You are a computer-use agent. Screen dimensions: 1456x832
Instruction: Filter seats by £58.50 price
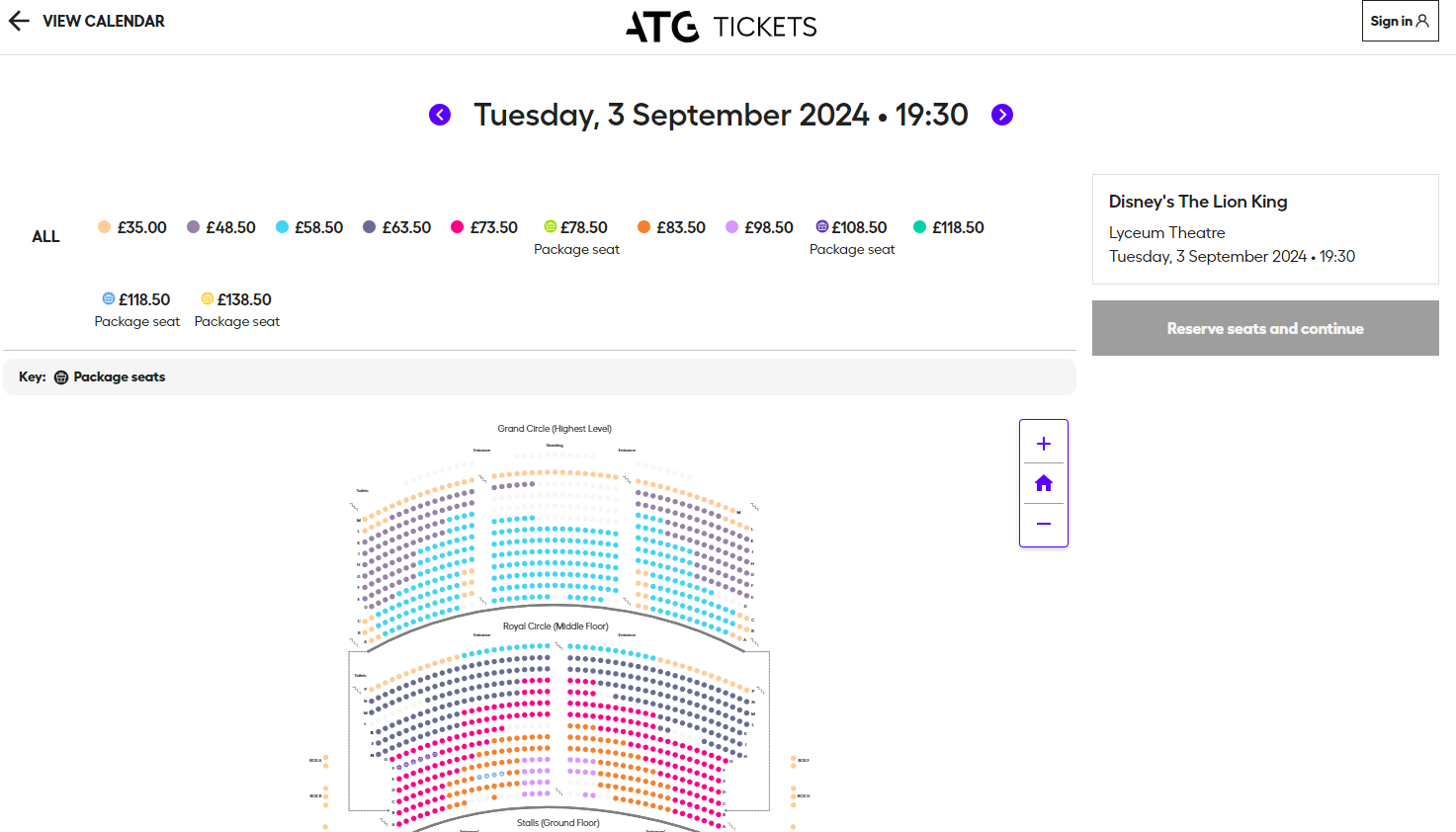[x=309, y=227]
